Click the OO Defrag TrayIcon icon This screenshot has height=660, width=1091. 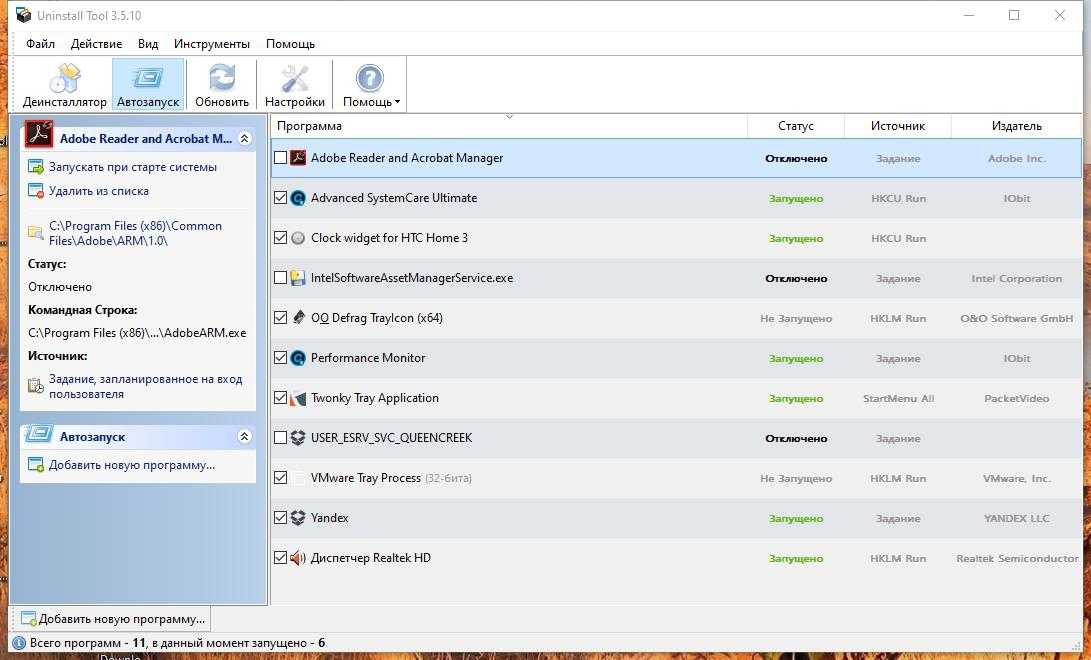[x=298, y=318]
